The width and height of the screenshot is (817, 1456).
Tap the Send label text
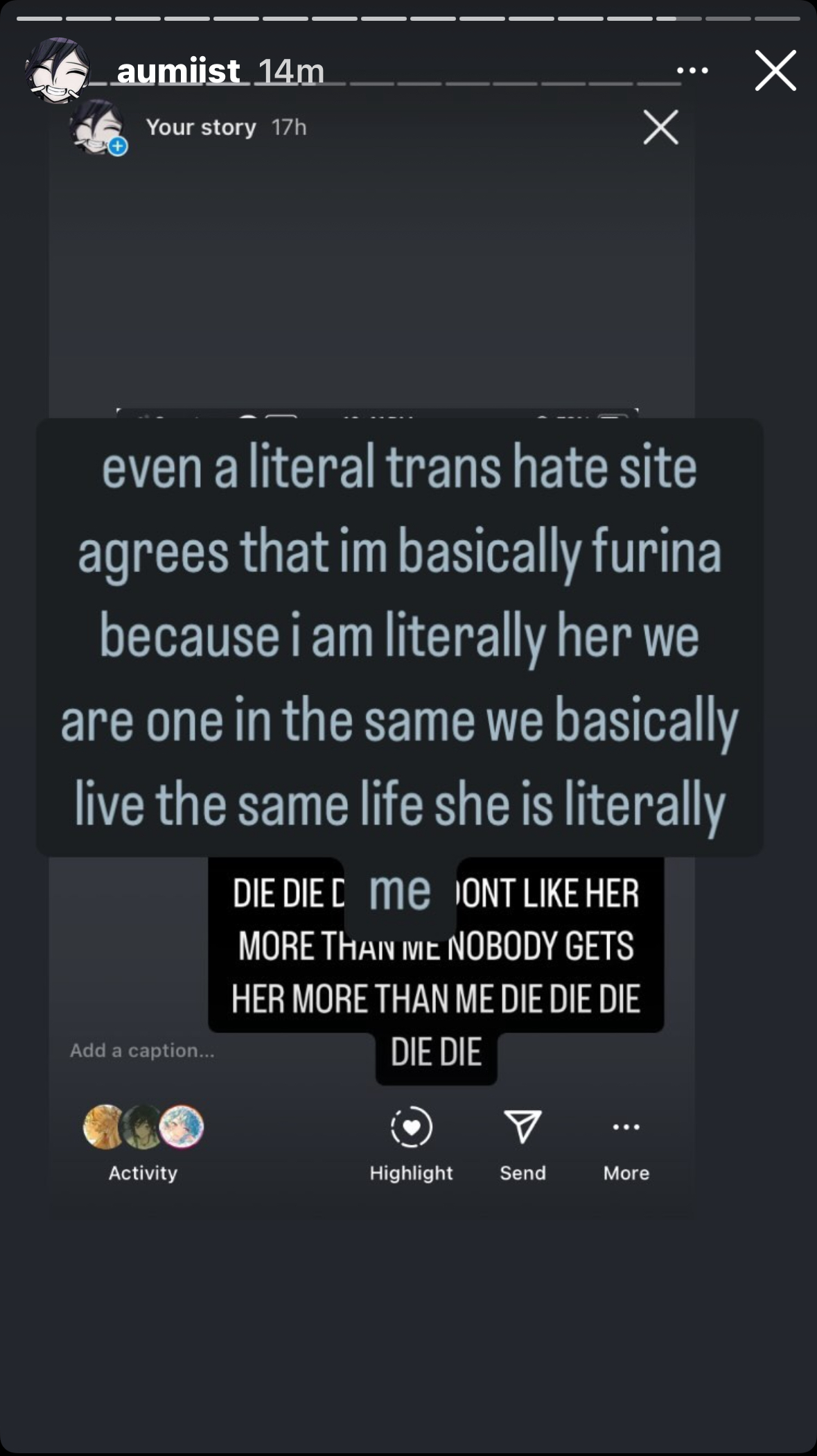[x=523, y=1172]
